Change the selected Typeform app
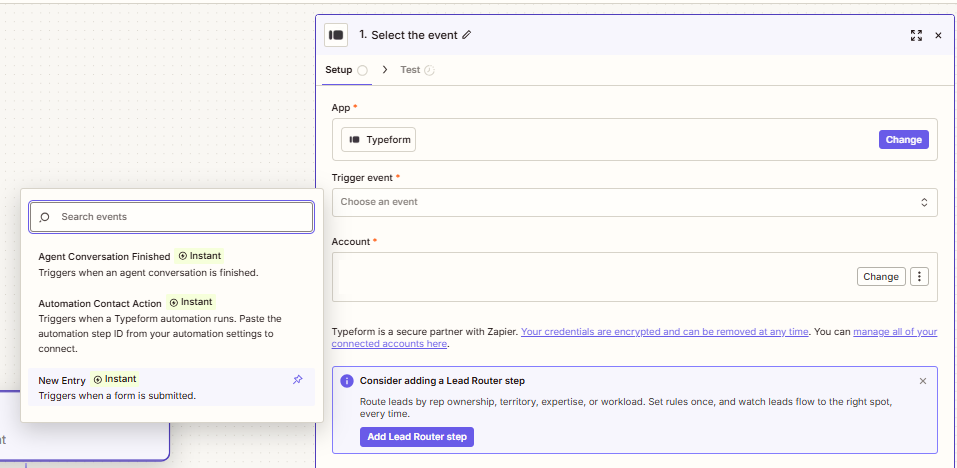 click(903, 140)
